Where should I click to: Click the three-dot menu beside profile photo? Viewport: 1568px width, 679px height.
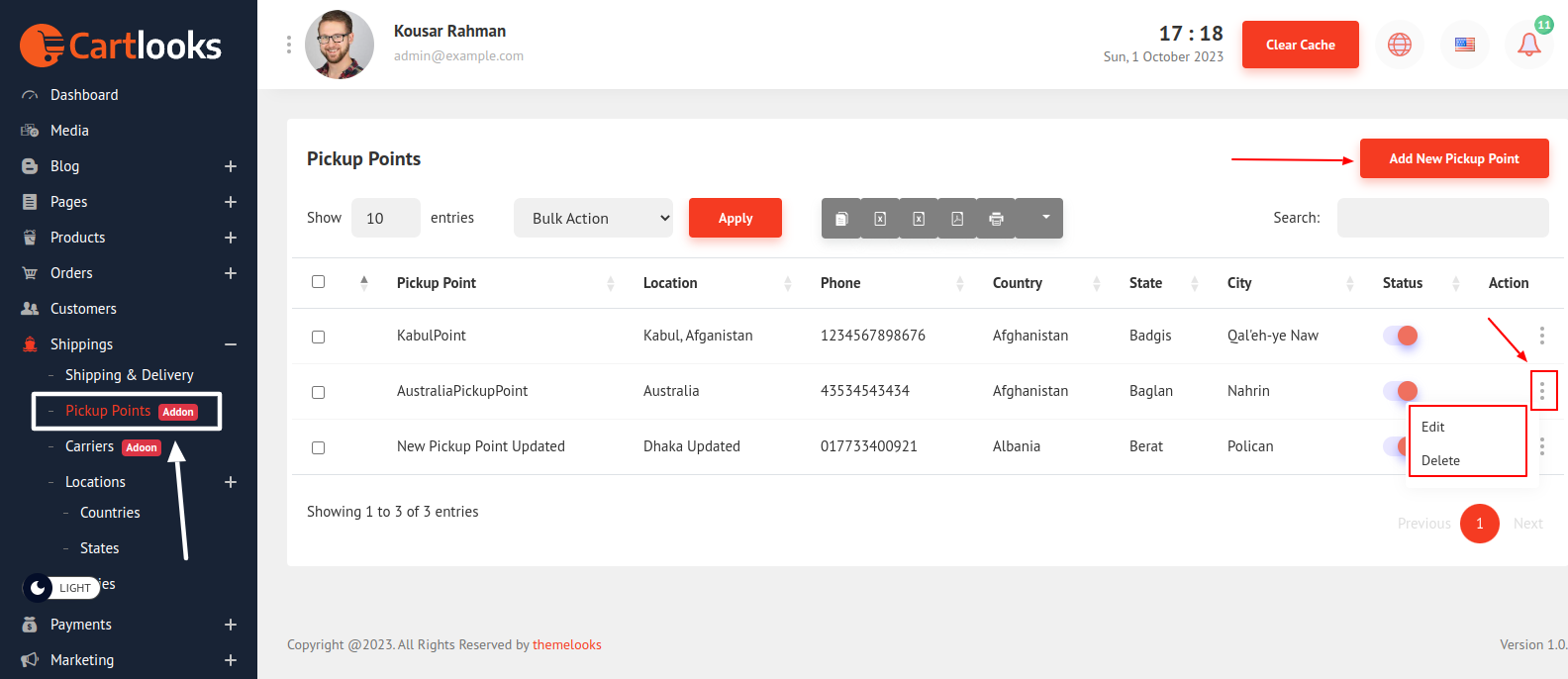tap(289, 45)
